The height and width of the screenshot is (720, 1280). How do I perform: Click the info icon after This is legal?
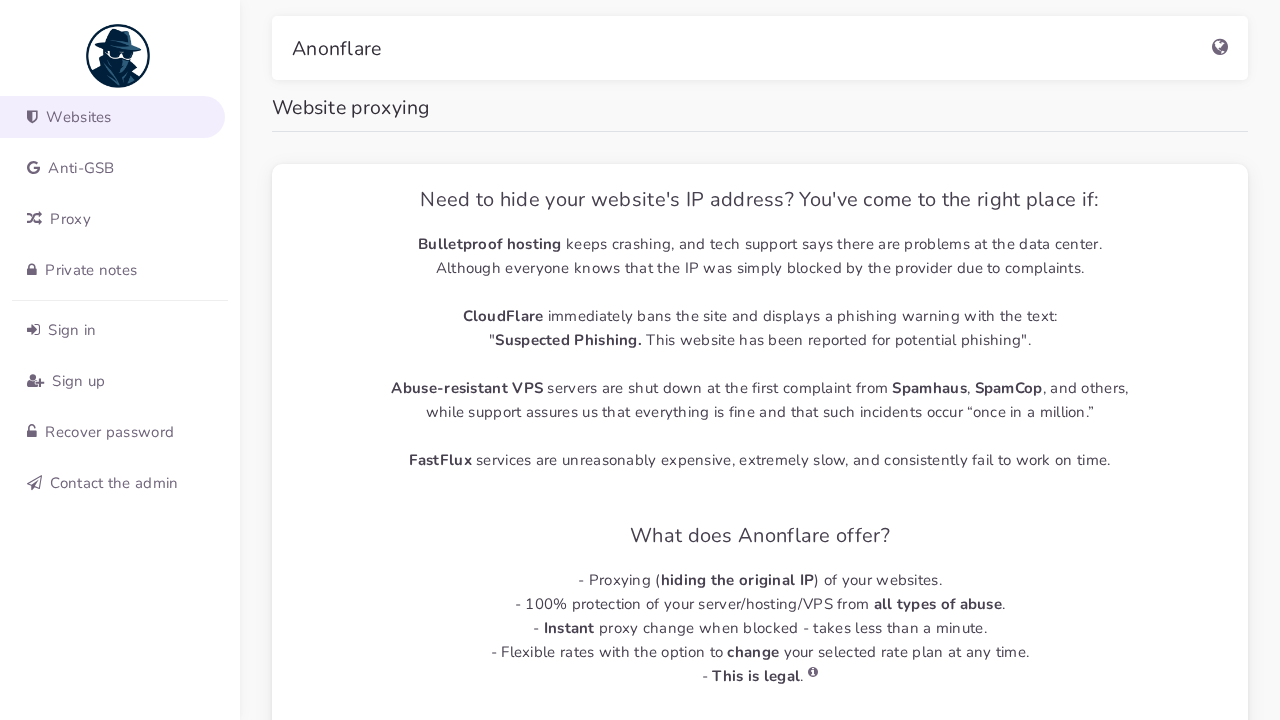[813, 673]
